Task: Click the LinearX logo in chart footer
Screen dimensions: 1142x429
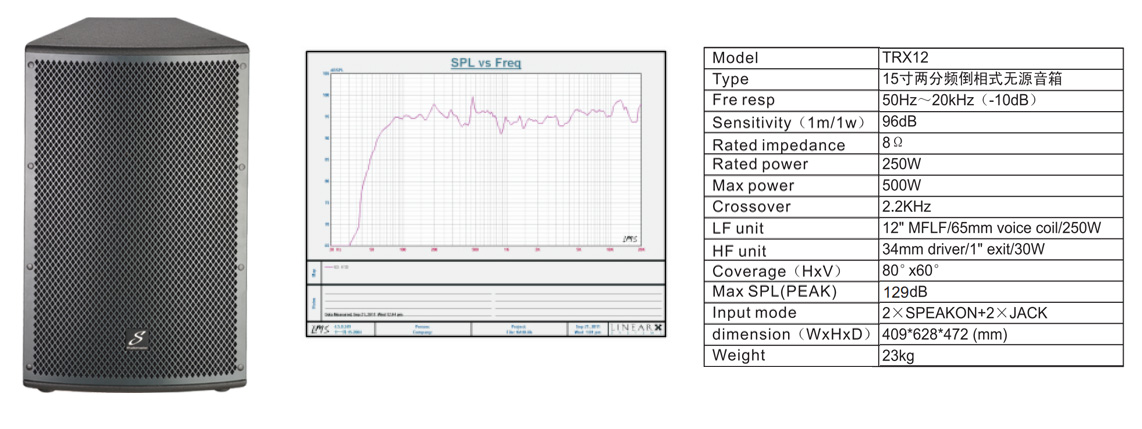Action: tap(634, 329)
